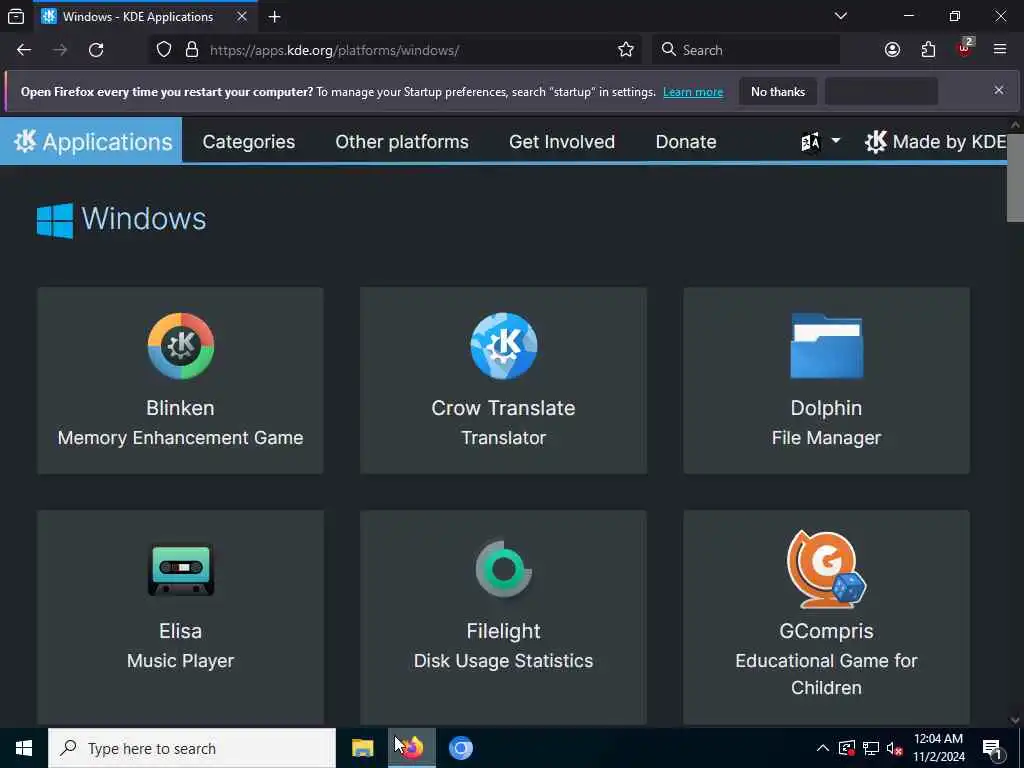Open the Categories menu

pos(249,142)
